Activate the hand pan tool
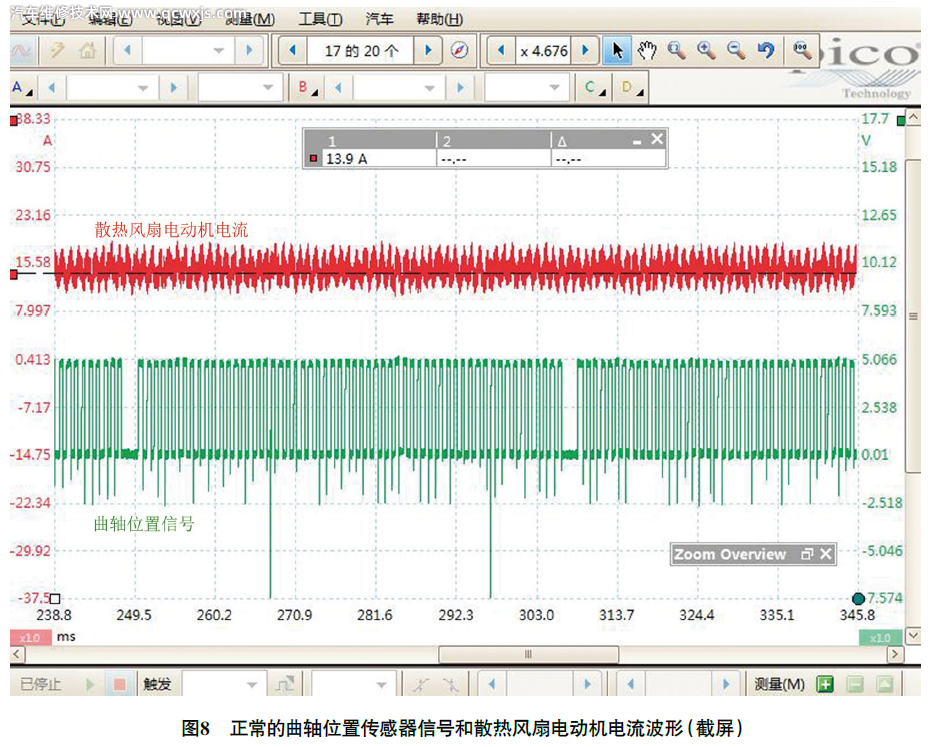 point(647,50)
